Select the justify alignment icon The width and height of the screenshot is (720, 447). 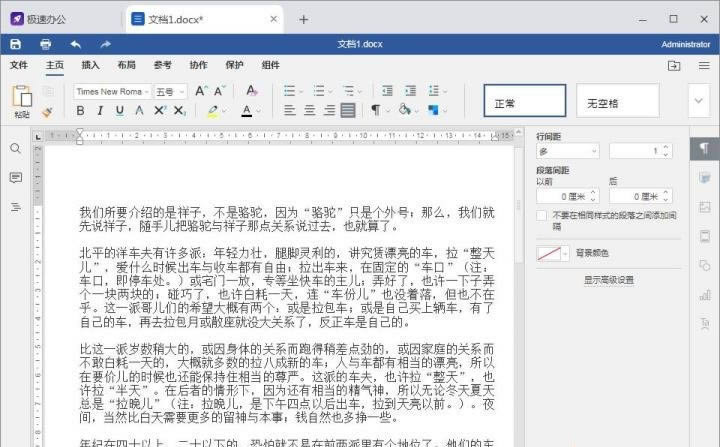point(348,110)
